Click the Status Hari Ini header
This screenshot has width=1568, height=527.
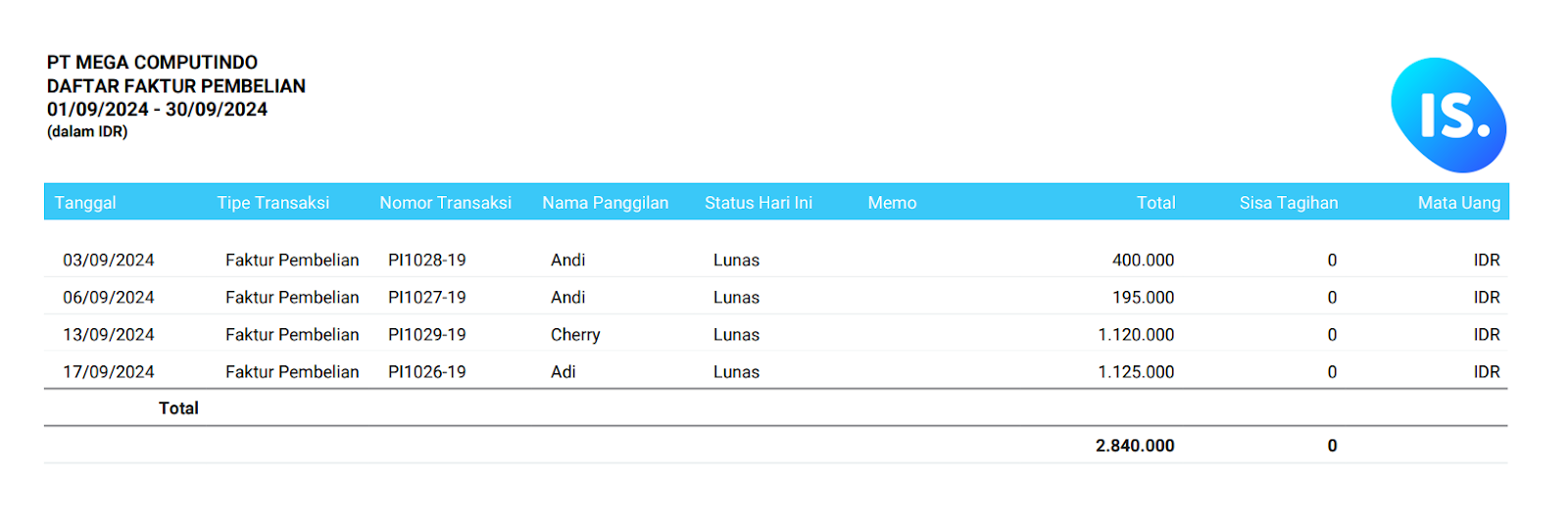pyautogui.click(x=759, y=203)
